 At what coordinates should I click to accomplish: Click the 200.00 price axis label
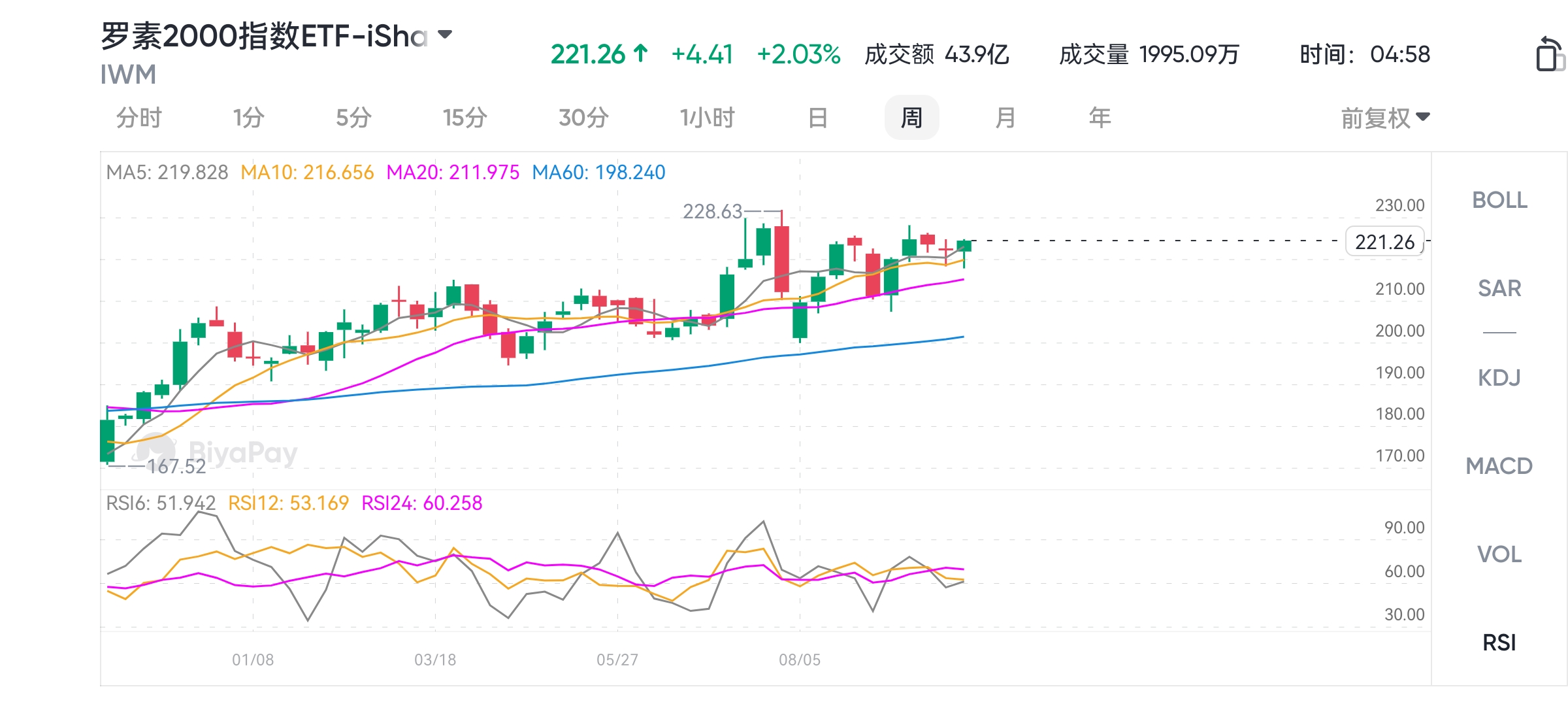click(x=1399, y=331)
